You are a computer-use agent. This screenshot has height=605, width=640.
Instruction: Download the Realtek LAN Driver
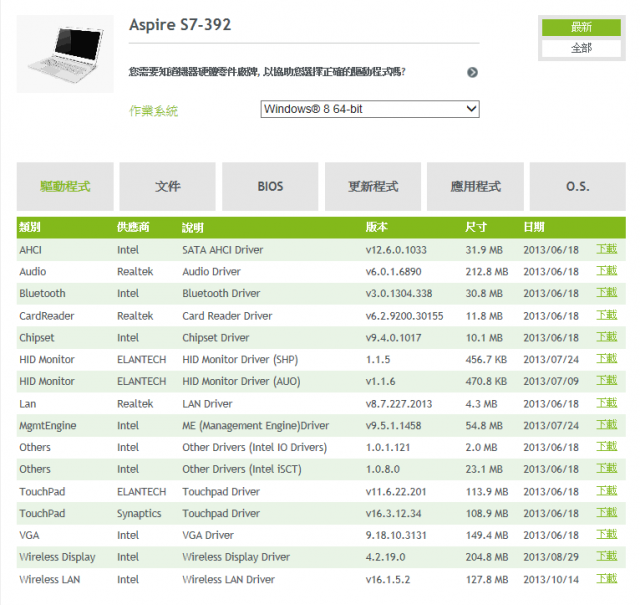tap(607, 403)
